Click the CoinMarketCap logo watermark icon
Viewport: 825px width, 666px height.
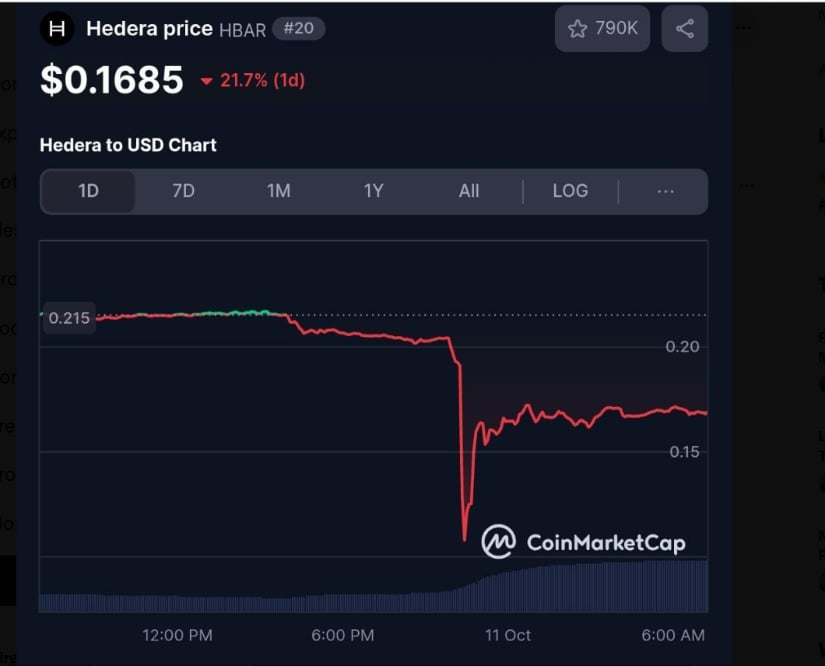498,542
